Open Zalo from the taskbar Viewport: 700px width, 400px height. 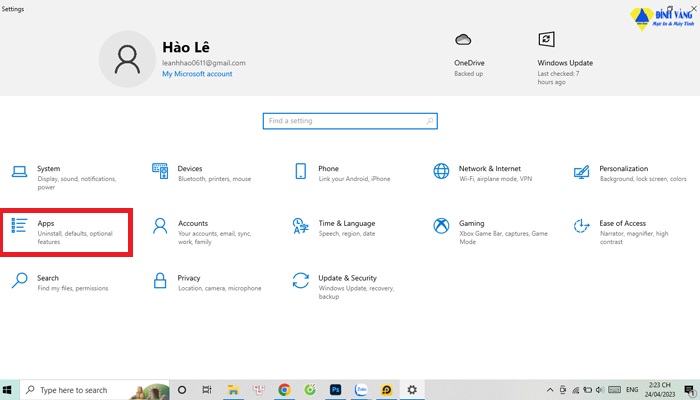[x=361, y=390]
